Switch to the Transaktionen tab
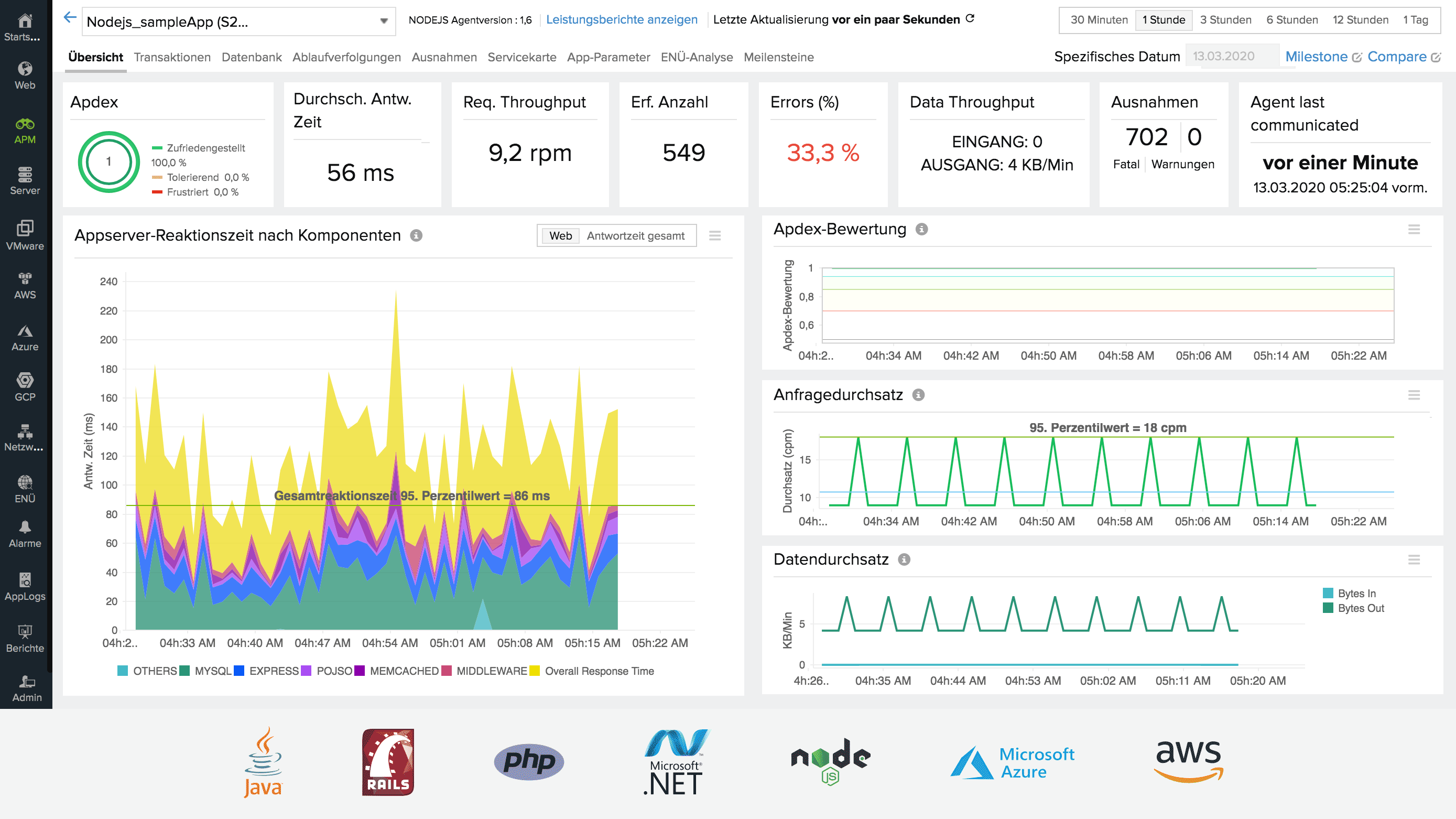Viewport: 1456px width, 819px height. 172,57
